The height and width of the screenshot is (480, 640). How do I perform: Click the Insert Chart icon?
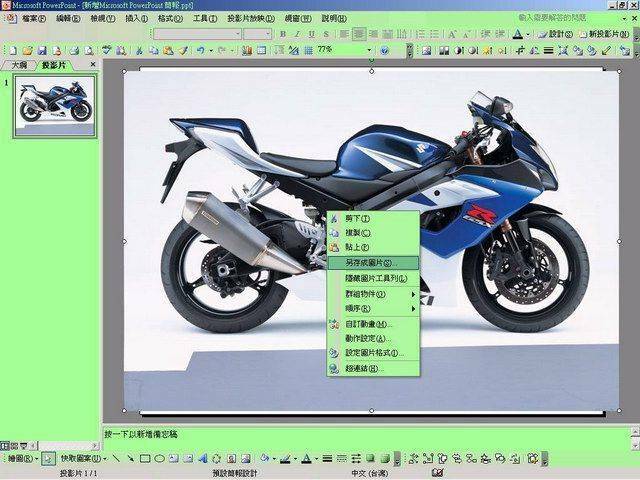coord(247,51)
